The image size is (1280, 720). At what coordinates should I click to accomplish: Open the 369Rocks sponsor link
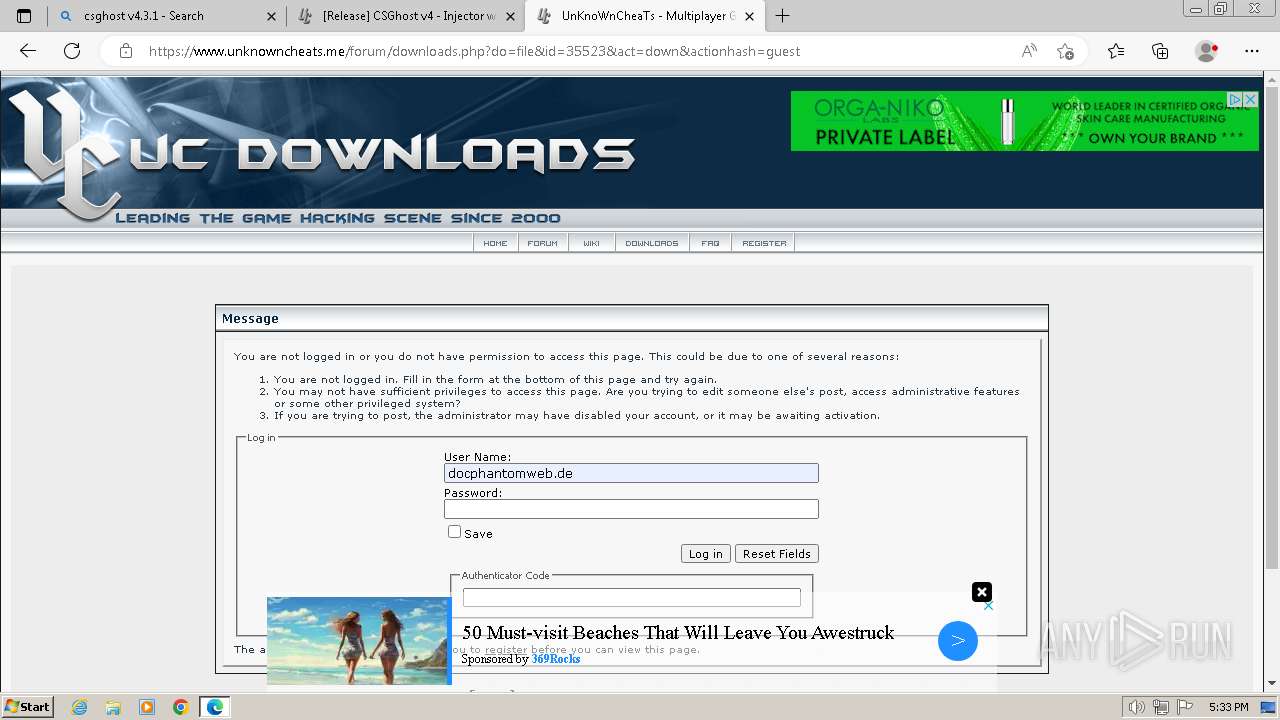tap(556, 659)
